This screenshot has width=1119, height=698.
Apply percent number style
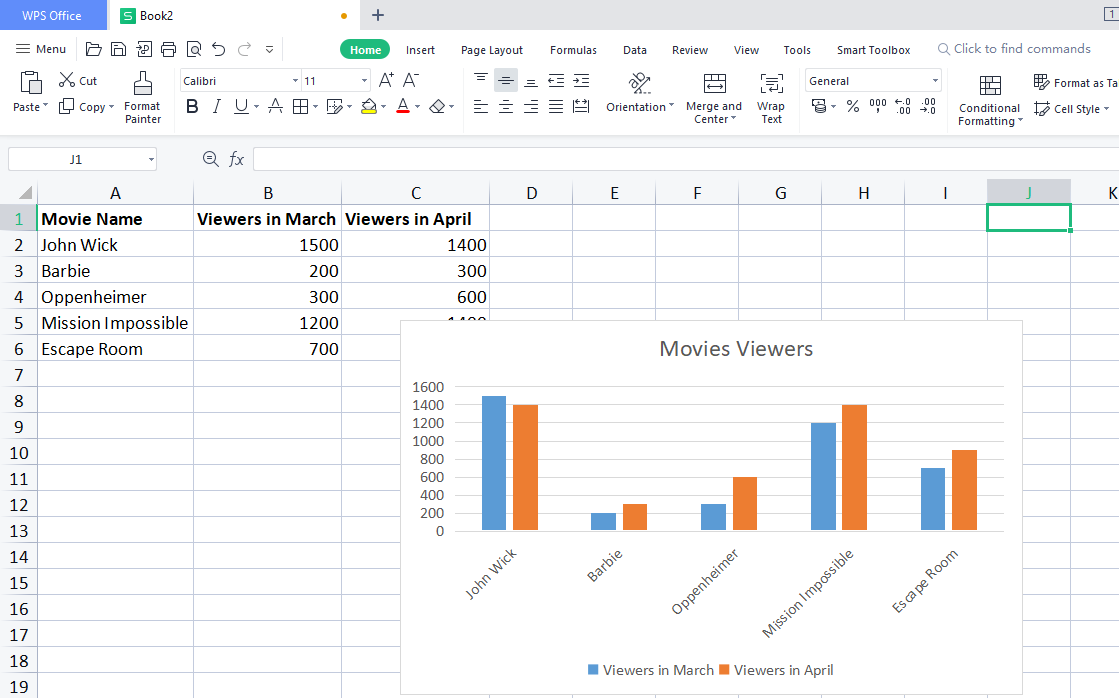[854, 106]
